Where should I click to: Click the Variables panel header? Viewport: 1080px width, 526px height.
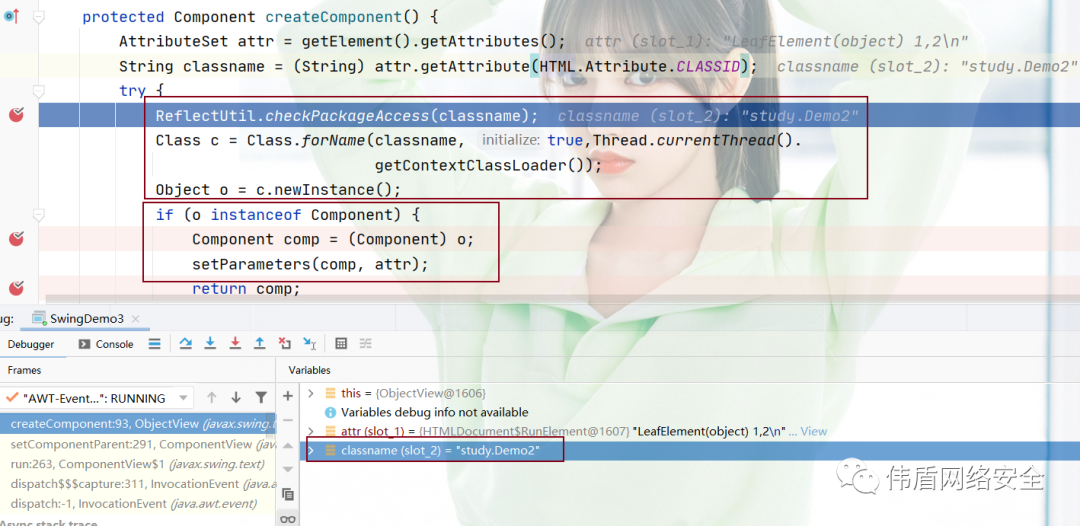point(309,370)
